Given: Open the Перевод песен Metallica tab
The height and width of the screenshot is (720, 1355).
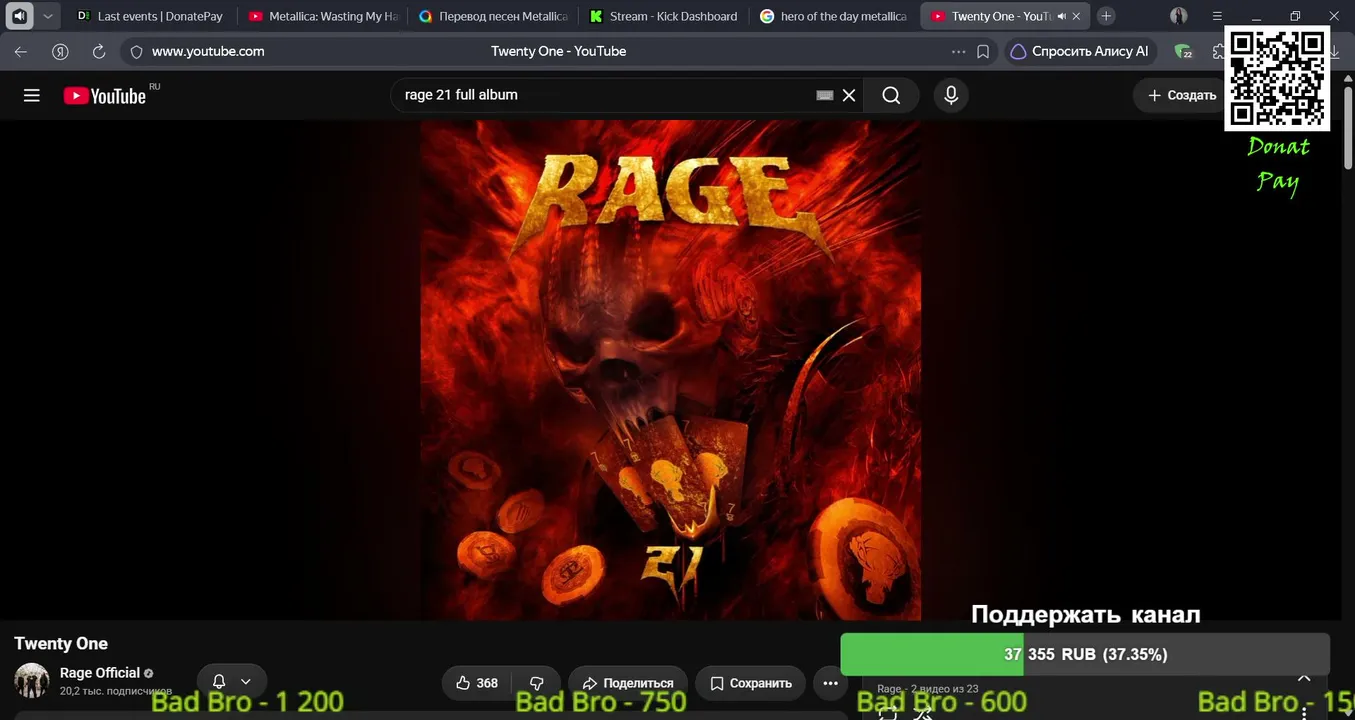Looking at the screenshot, I should 494,16.
